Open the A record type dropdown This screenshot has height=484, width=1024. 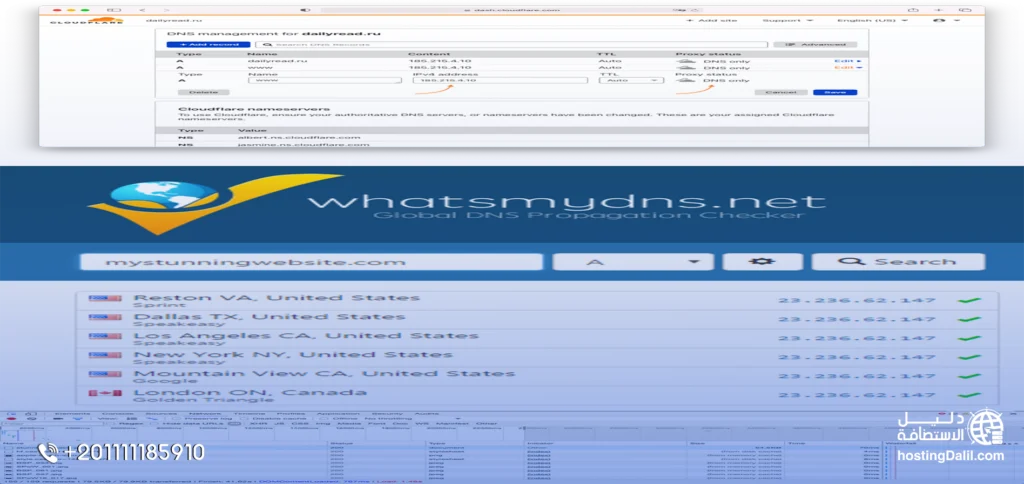tap(633, 262)
